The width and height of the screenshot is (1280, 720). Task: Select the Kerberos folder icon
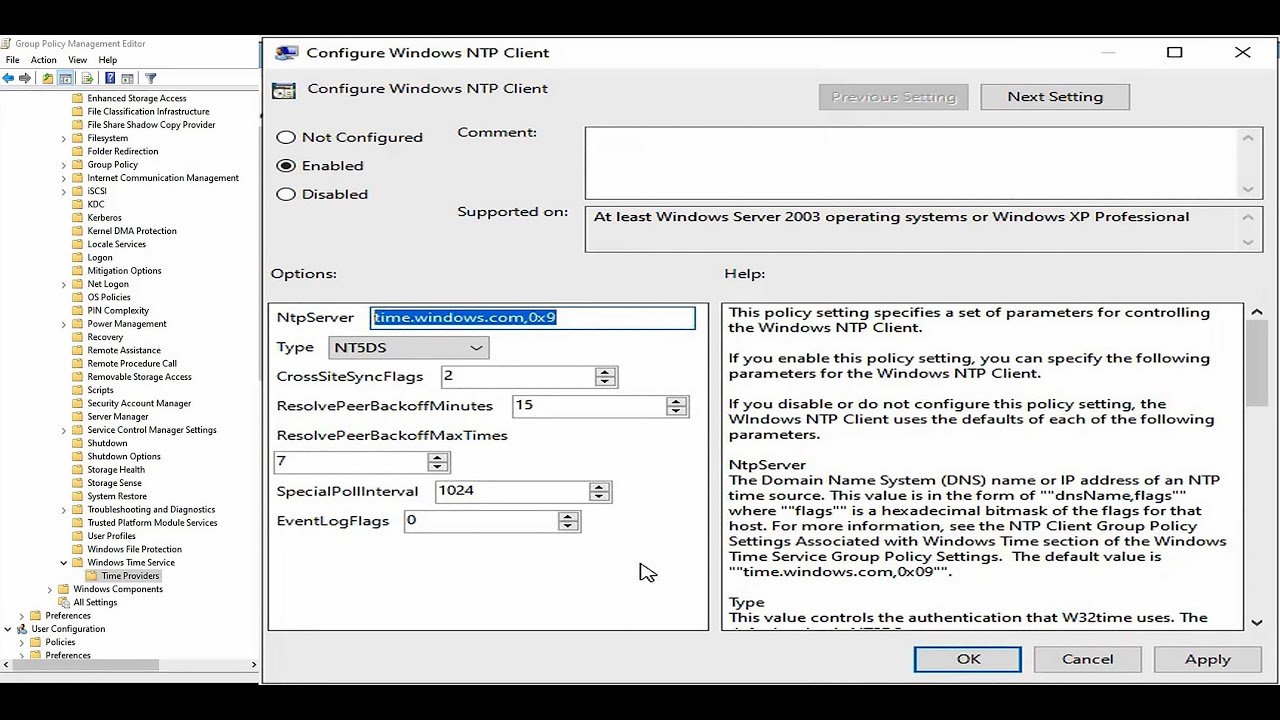point(78,218)
